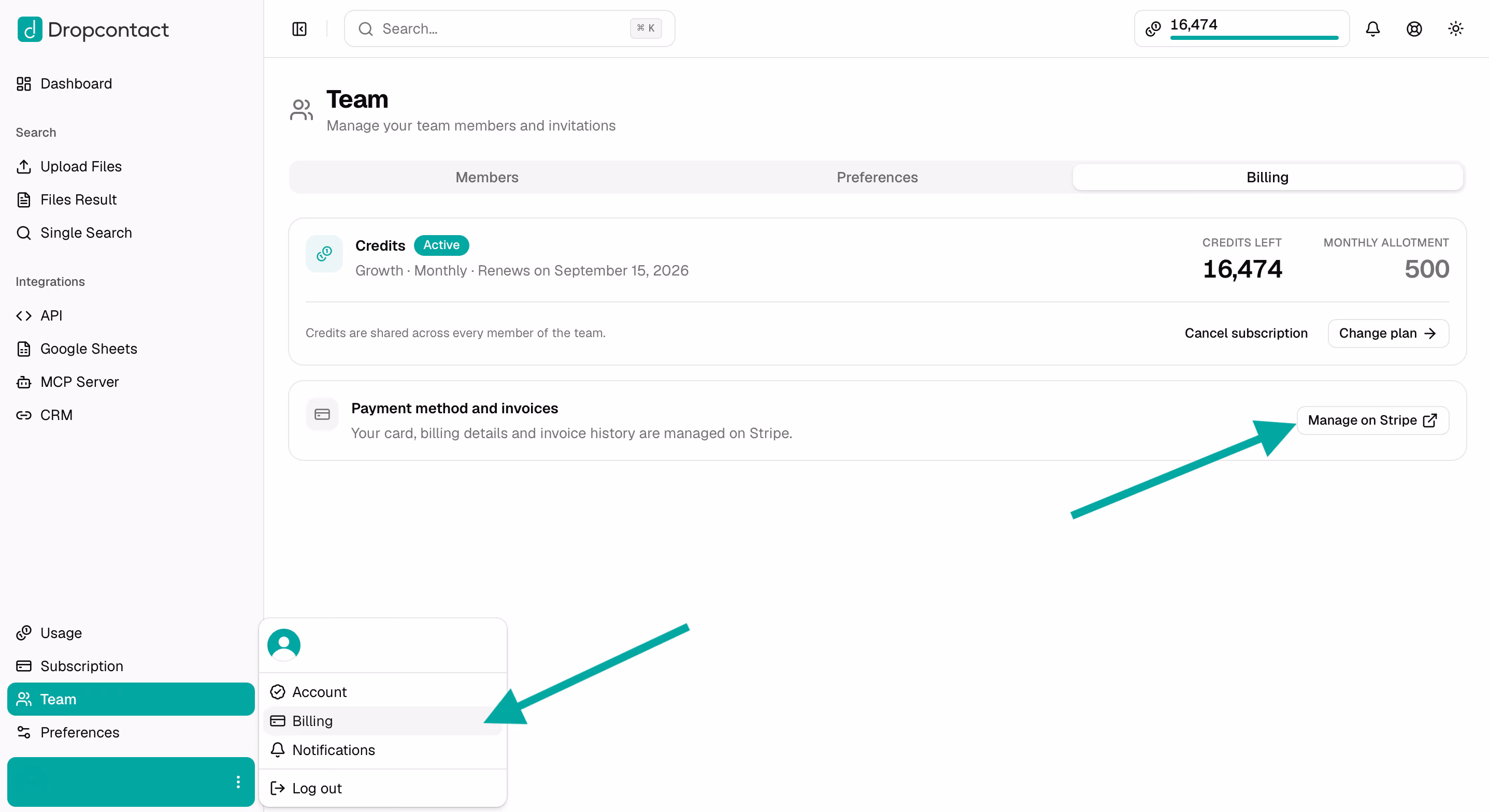Click Manage on Stripe button
The image size is (1489, 812).
tap(1372, 420)
